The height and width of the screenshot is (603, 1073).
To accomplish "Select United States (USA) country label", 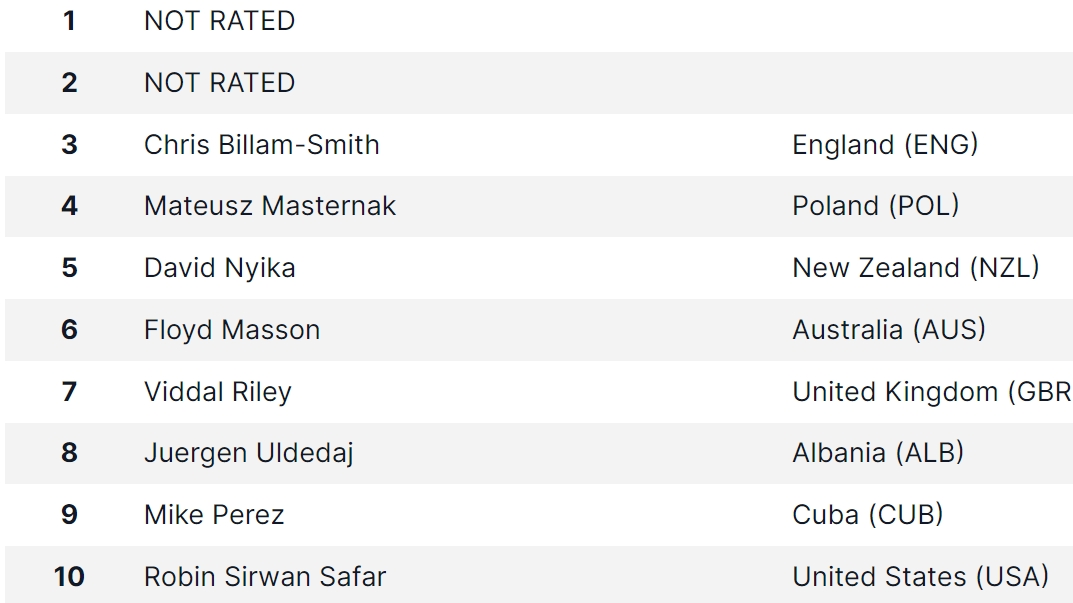I will coord(920,577).
